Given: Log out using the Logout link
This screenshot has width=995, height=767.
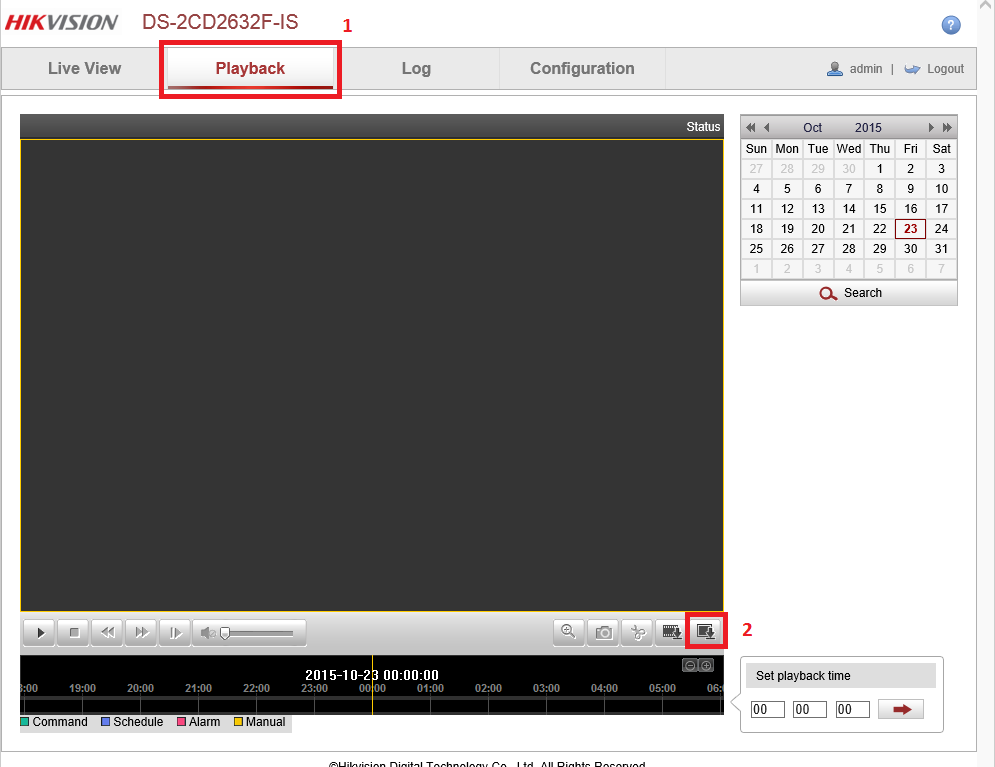Looking at the screenshot, I should [x=944, y=69].
